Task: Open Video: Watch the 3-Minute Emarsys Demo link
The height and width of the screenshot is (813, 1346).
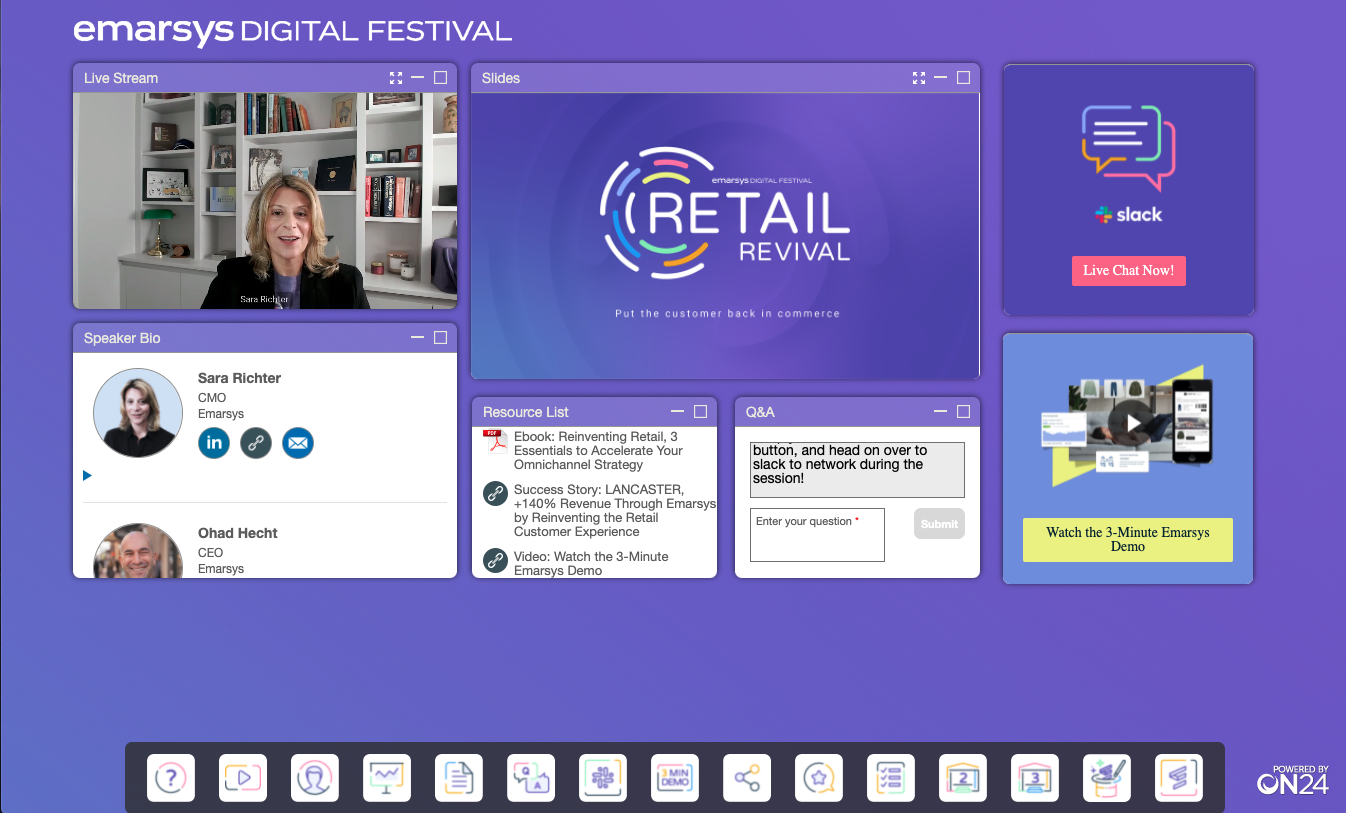Action: coord(591,564)
